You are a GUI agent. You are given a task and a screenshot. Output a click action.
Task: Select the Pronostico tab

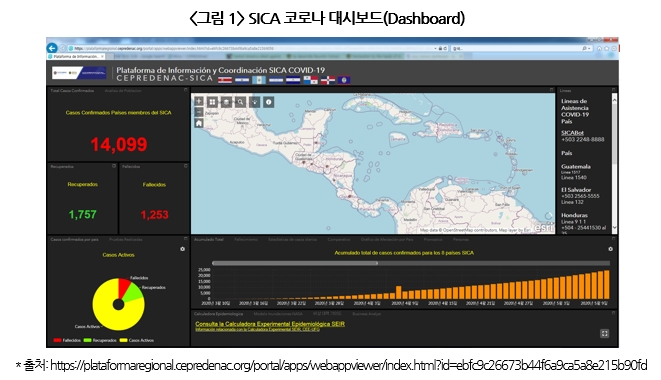point(433,239)
